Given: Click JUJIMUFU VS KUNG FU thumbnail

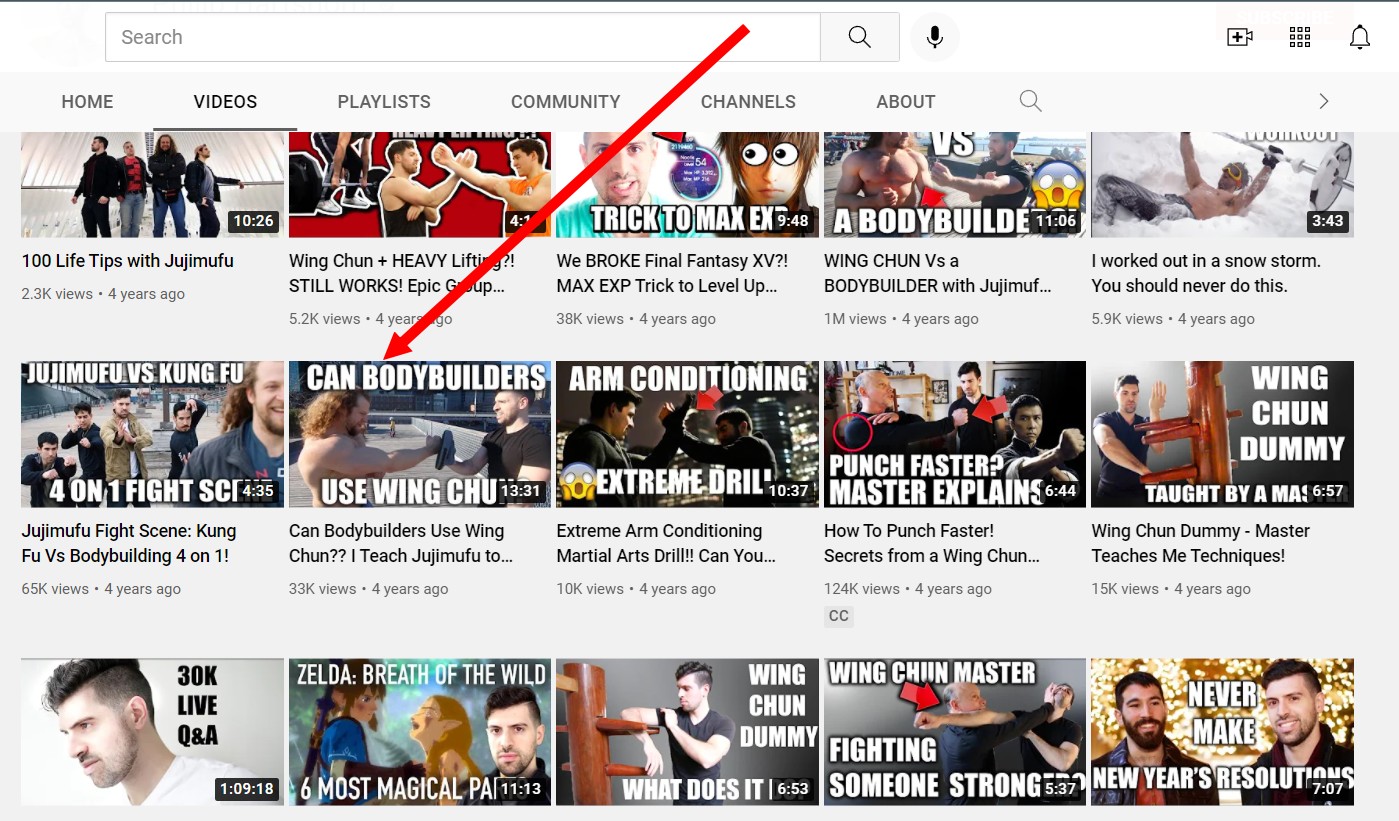Looking at the screenshot, I should click(x=152, y=435).
